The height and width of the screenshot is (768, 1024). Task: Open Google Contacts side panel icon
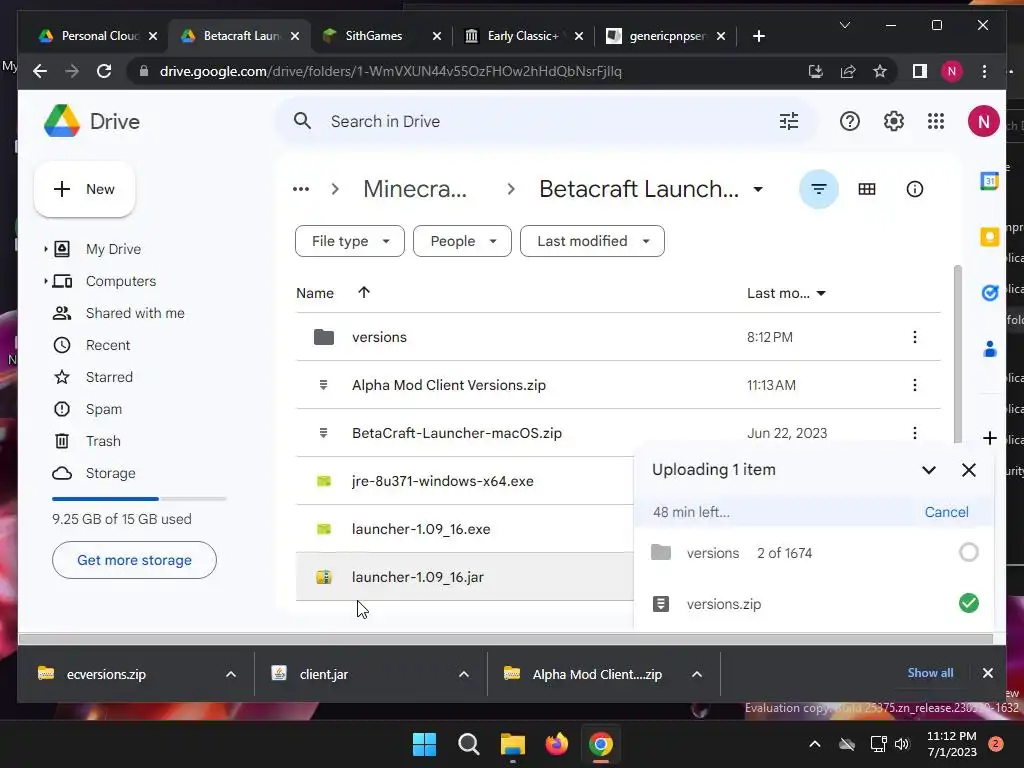[x=990, y=349]
